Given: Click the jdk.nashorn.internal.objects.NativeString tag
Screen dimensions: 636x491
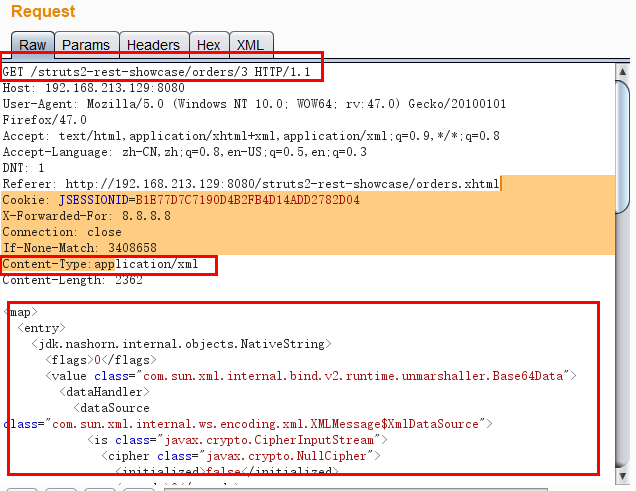Looking at the screenshot, I should (x=182, y=344).
